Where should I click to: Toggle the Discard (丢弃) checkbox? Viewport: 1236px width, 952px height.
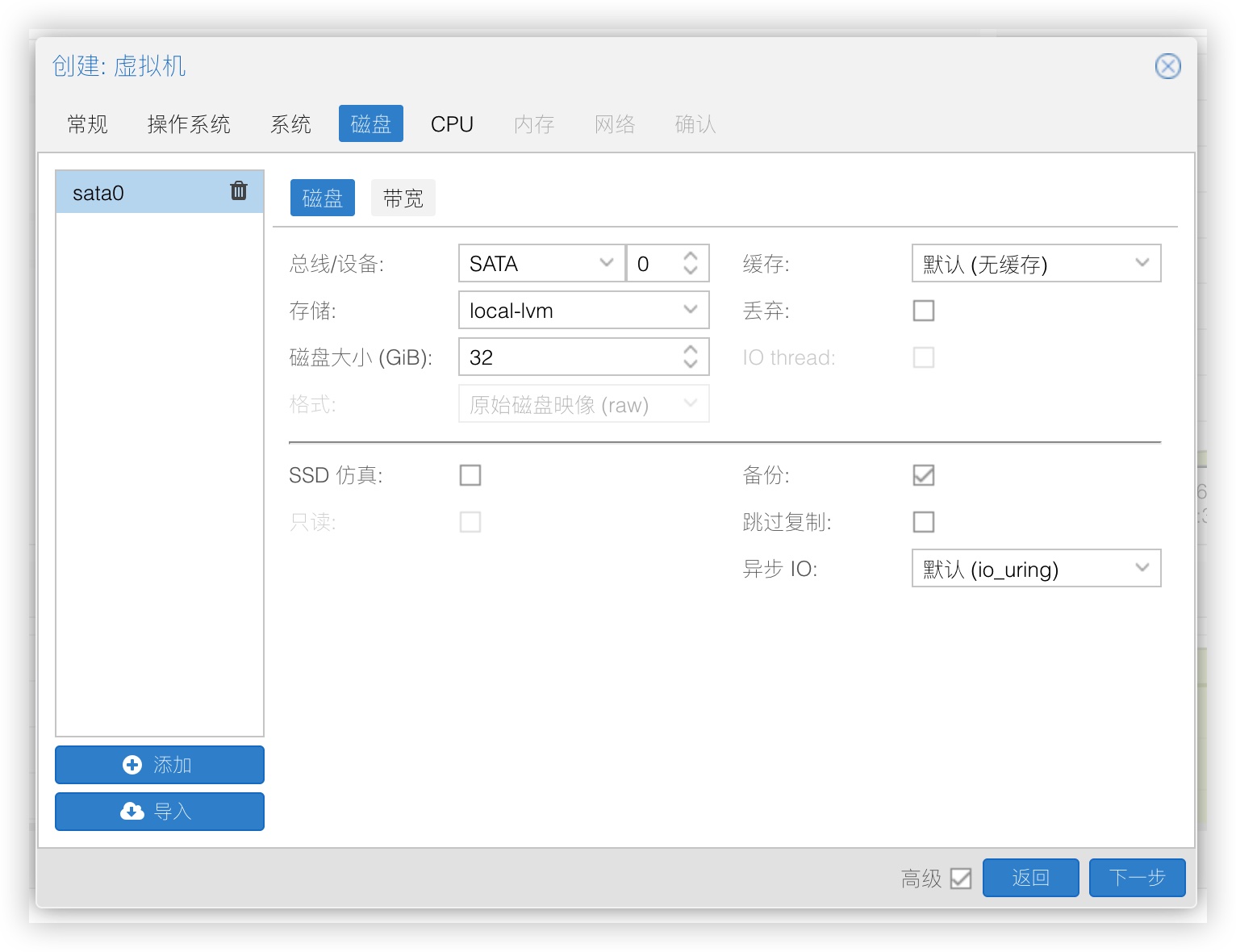tap(924, 311)
